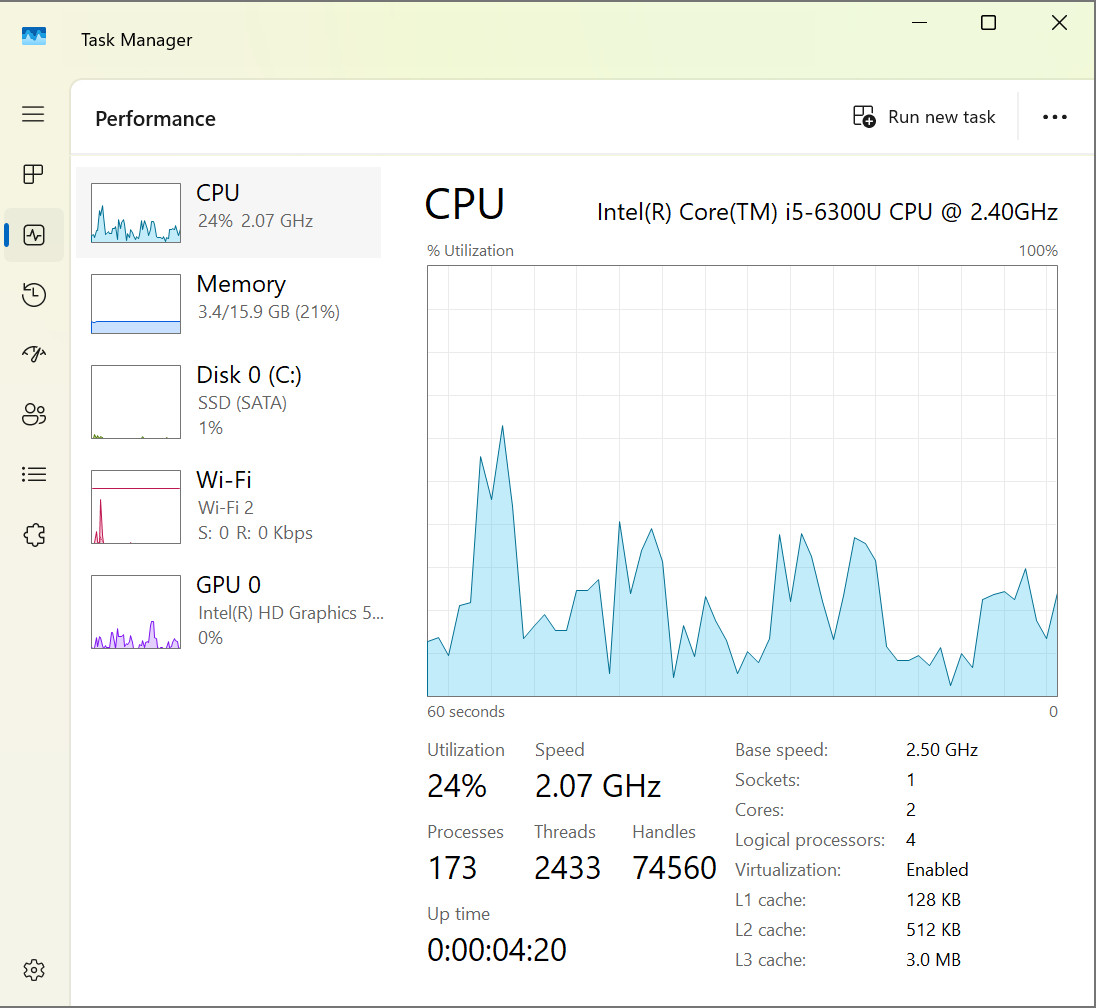This screenshot has height=1008, width=1096.
Task: Open Task Manager settings gear
Action: [34, 970]
